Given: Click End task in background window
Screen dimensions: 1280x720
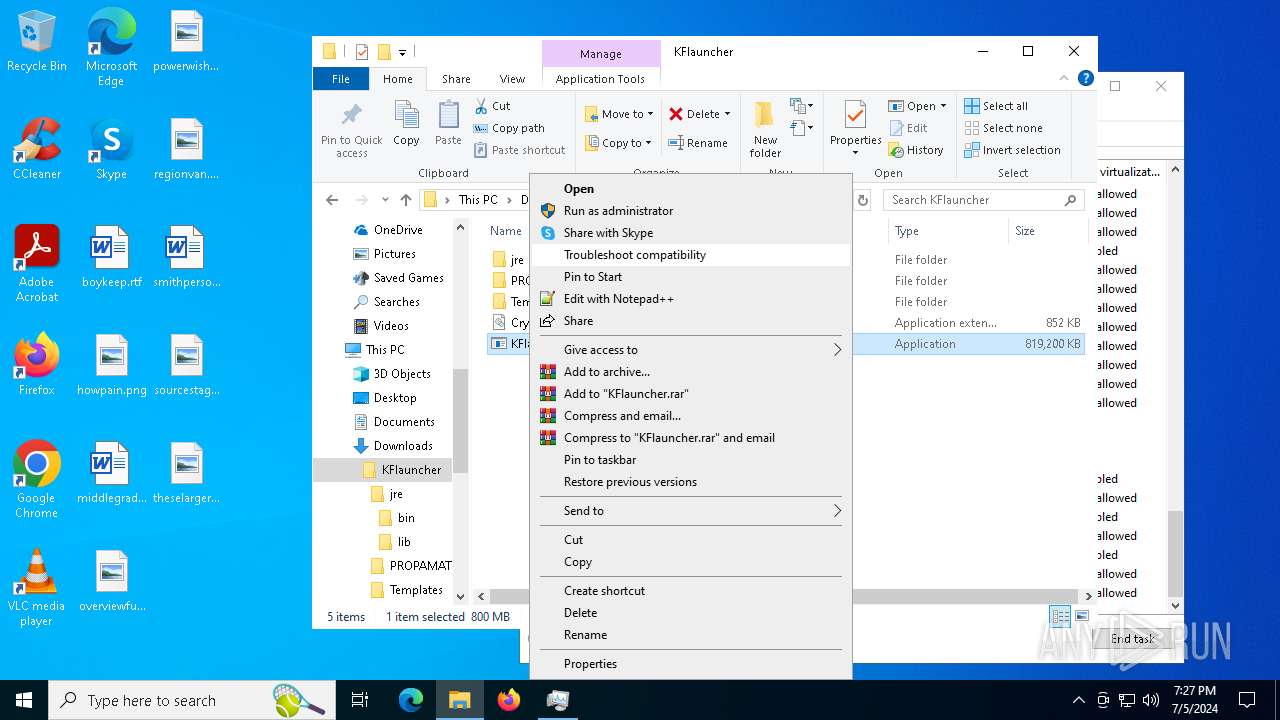Looking at the screenshot, I should tap(1132, 639).
